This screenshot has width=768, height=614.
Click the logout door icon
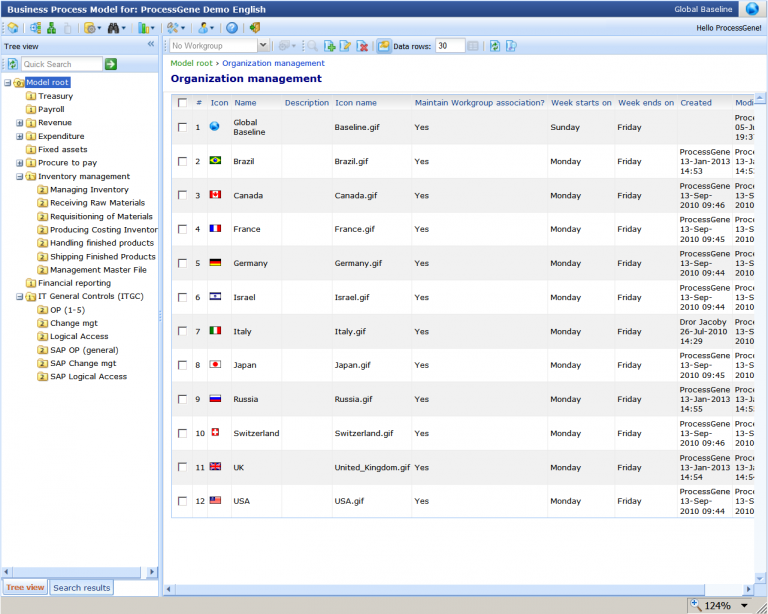tap(255, 28)
